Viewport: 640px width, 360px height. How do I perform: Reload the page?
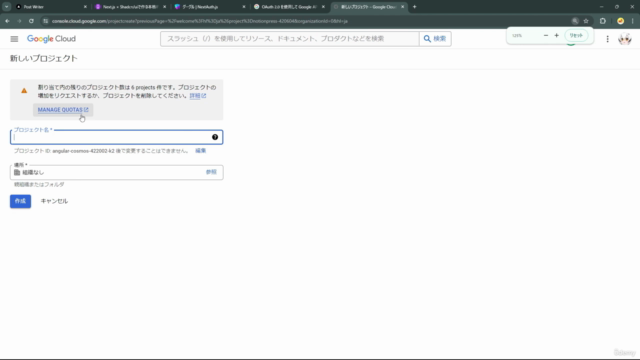[31, 21]
